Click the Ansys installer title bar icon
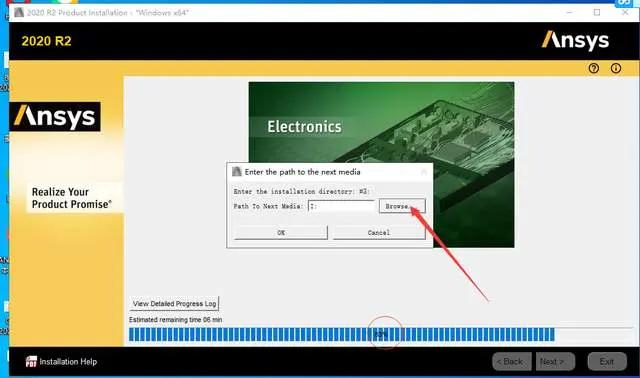Screen dimensions: 640x378 tap(19, 12)
